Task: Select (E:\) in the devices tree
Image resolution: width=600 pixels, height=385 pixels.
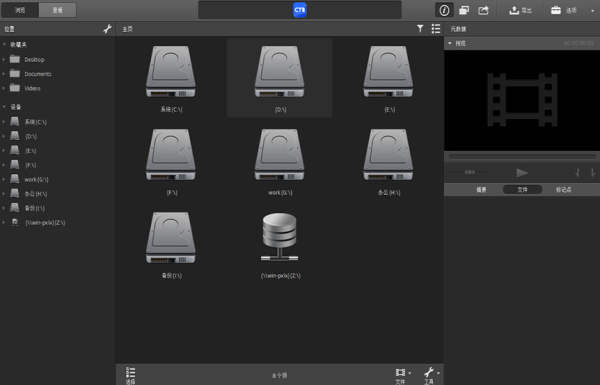Action: pyautogui.click(x=31, y=151)
